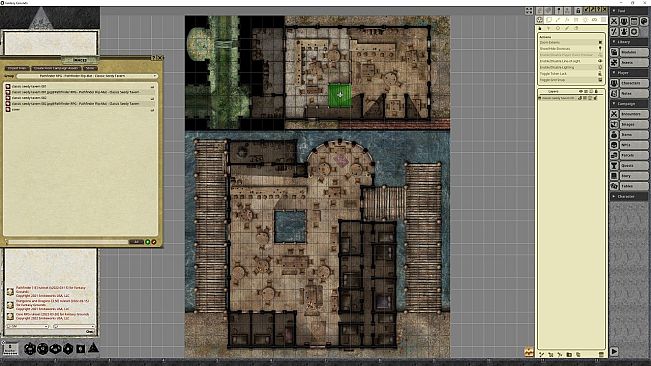Screen dimensions: 651x366
Task: Open link icon for Classic Seedy Tavern 001
Action: pyautogui.click(x=8, y=86)
